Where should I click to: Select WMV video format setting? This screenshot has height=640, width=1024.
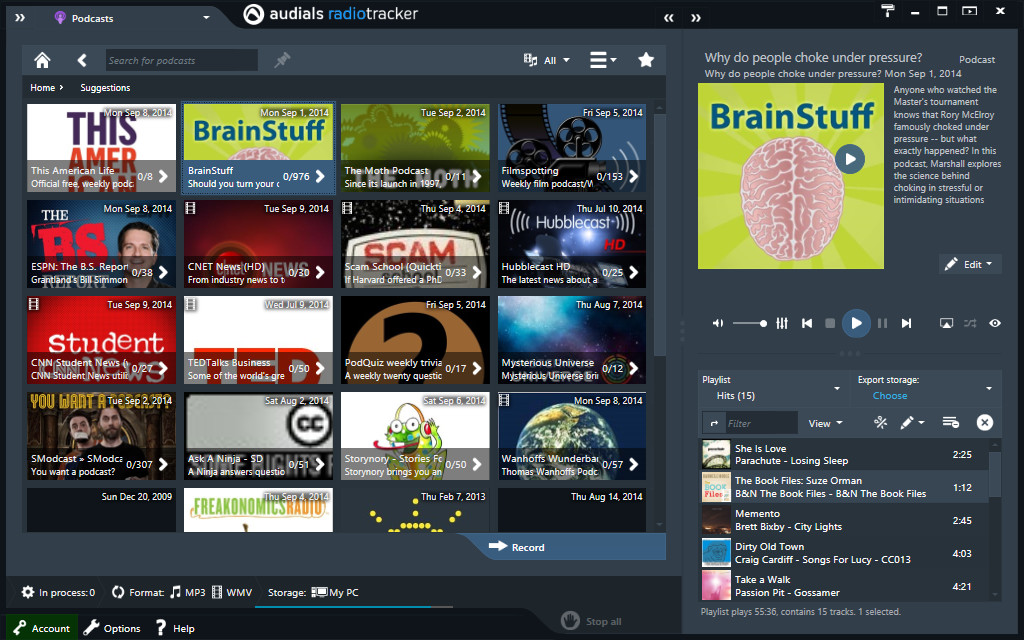[232, 592]
